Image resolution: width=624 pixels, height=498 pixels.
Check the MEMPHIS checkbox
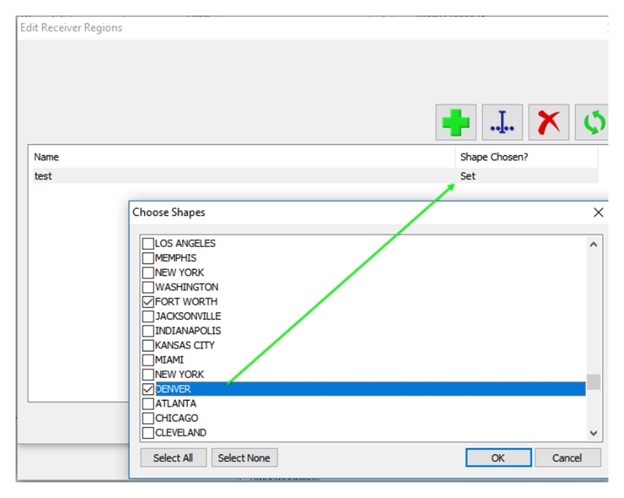pos(148,258)
